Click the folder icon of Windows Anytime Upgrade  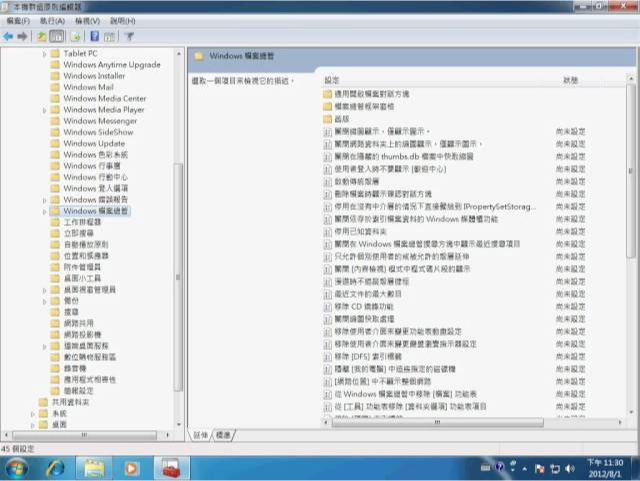(x=55, y=65)
